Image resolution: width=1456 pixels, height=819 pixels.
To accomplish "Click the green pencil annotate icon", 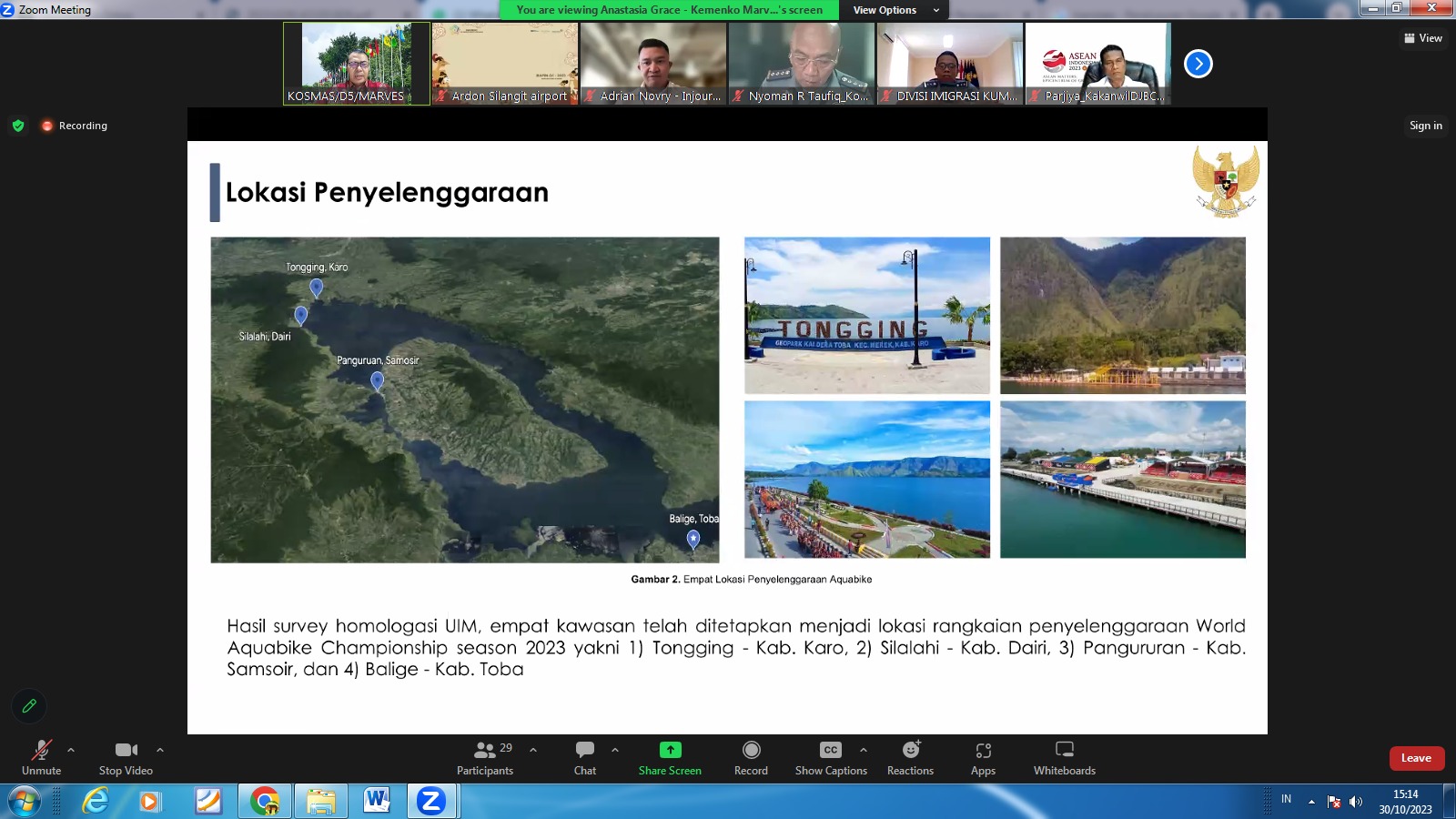I will (x=29, y=705).
